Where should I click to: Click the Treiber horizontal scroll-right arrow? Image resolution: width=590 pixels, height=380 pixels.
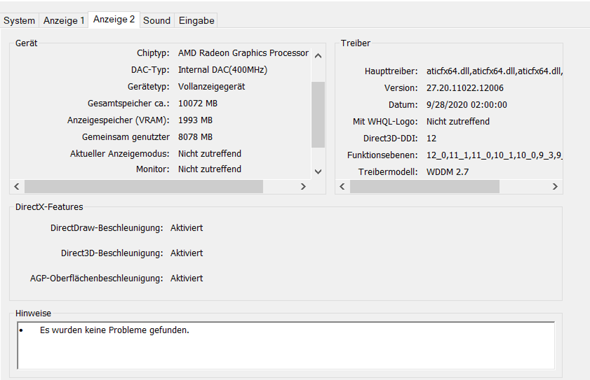pos(555,186)
